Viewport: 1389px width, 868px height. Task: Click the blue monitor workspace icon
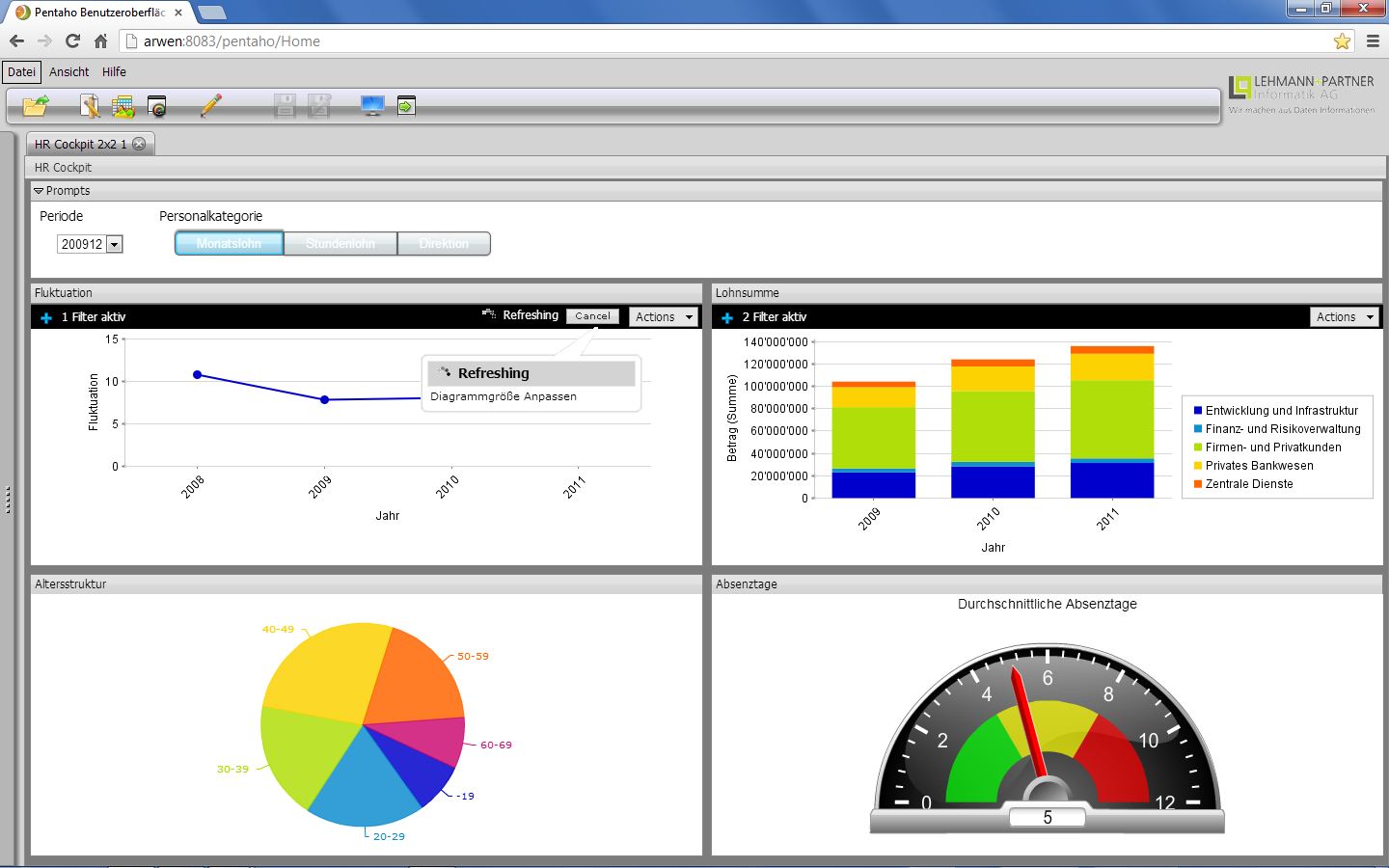(372, 106)
